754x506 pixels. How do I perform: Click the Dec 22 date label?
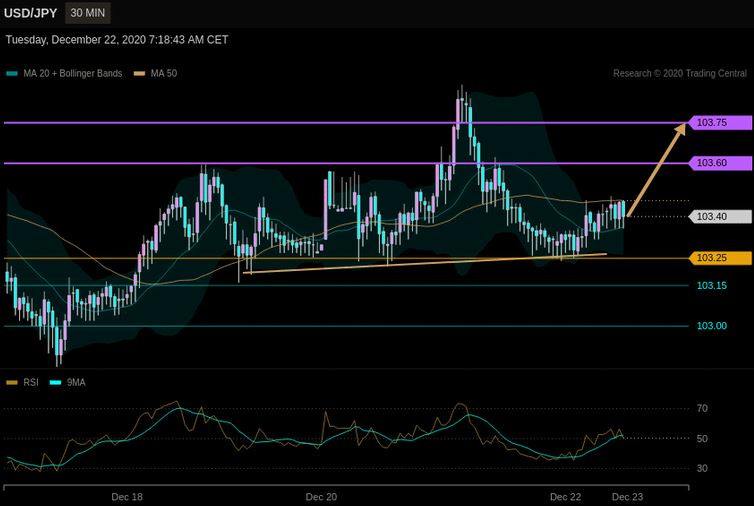click(566, 497)
